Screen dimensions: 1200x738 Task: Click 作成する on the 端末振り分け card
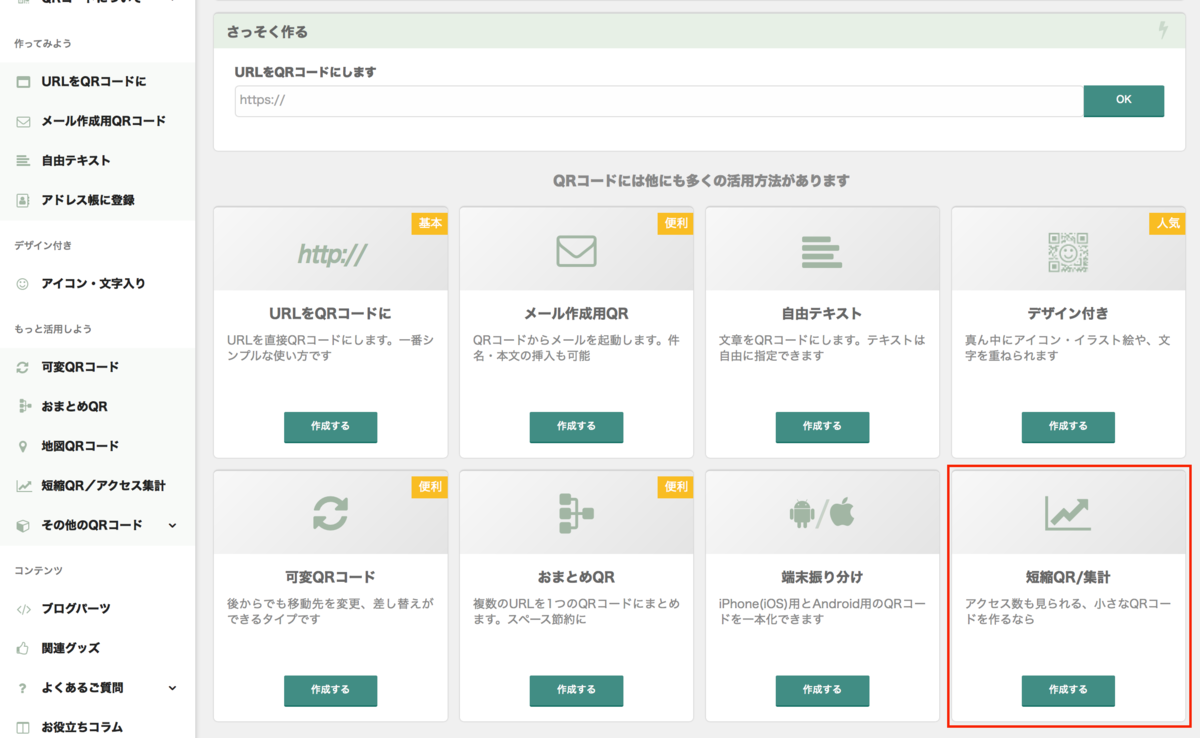(822, 690)
